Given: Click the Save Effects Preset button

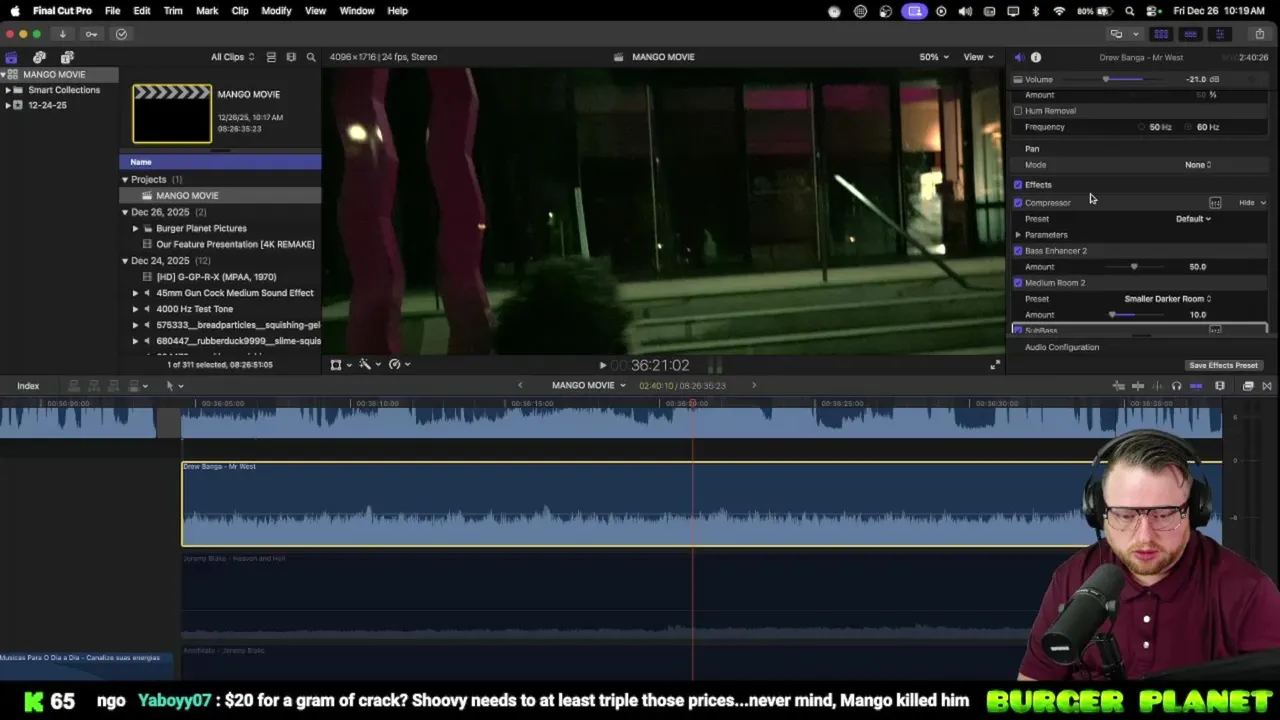Looking at the screenshot, I should 1223,365.
